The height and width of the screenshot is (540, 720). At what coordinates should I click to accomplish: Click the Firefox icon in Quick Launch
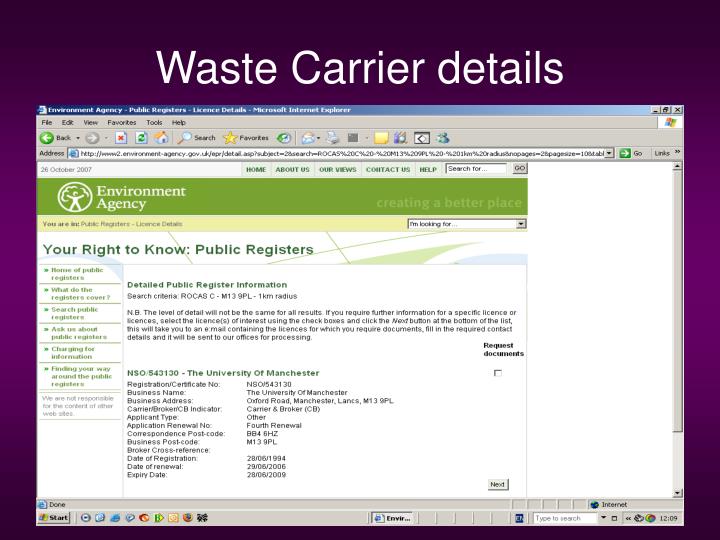pyautogui.click(x=188, y=518)
